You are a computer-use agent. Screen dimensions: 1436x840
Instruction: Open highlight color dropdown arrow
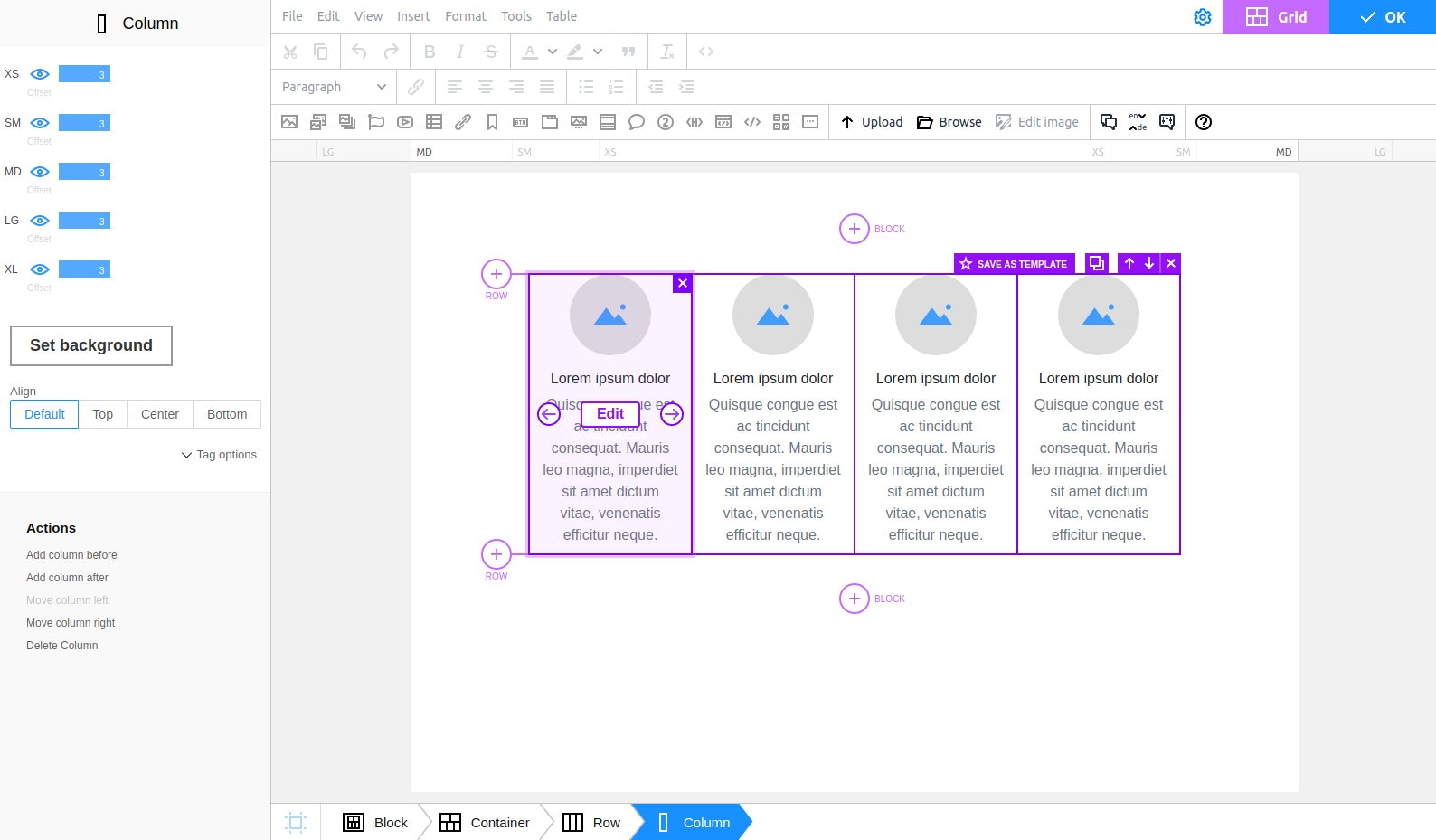(x=598, y=52)
